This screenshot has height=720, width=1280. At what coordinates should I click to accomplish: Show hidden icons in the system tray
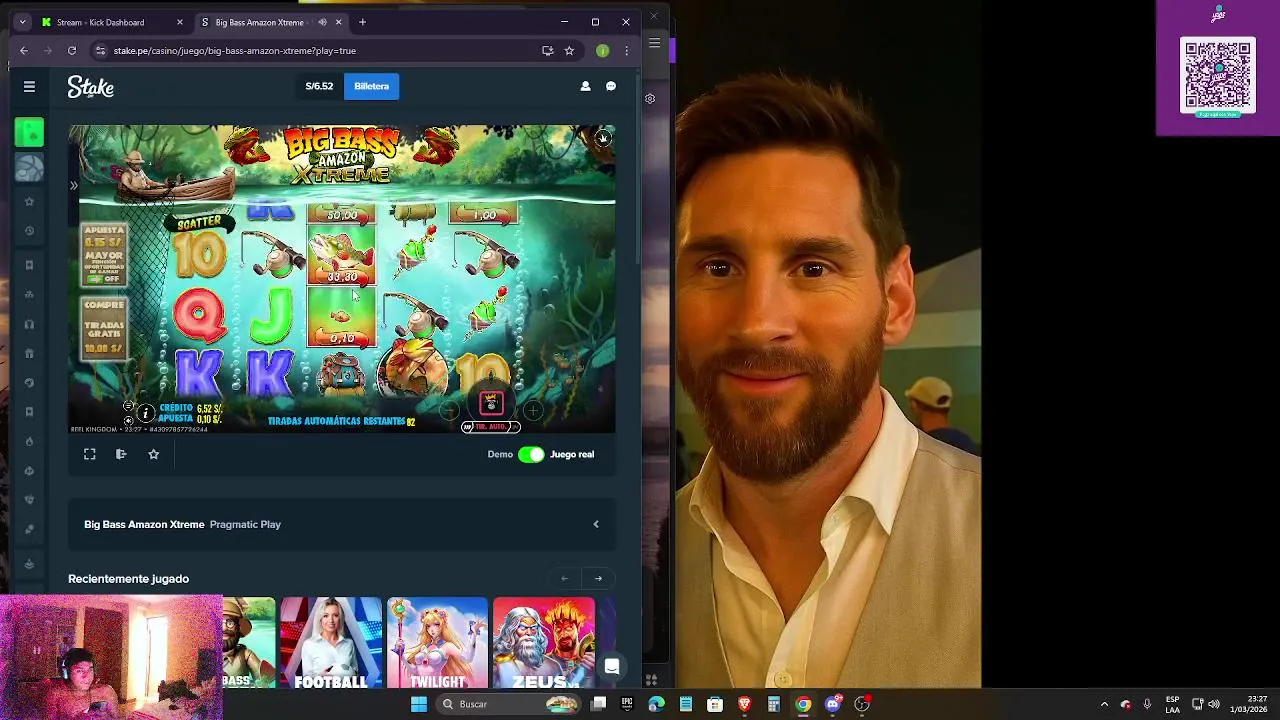point(1104,704)
